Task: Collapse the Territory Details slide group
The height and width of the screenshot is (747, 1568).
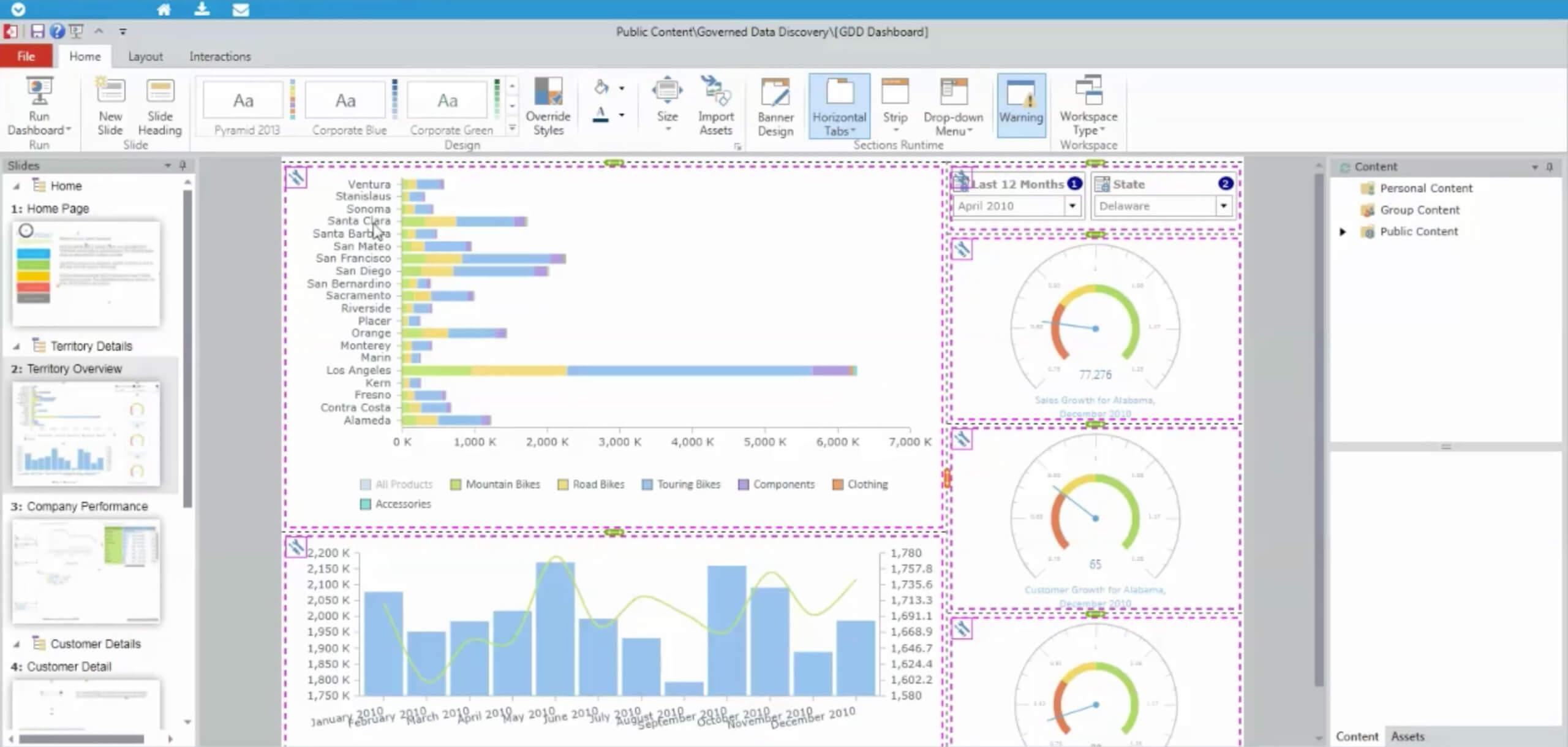Action: coord(17,346)
